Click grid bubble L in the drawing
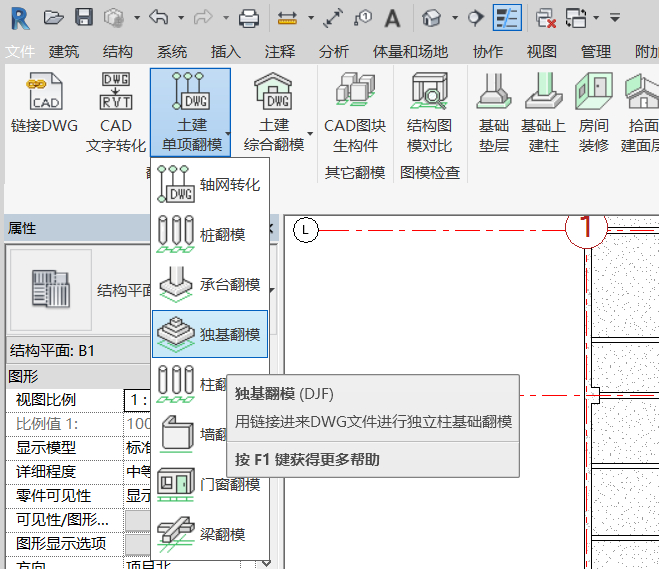The image size is (659, 569). 305,230
